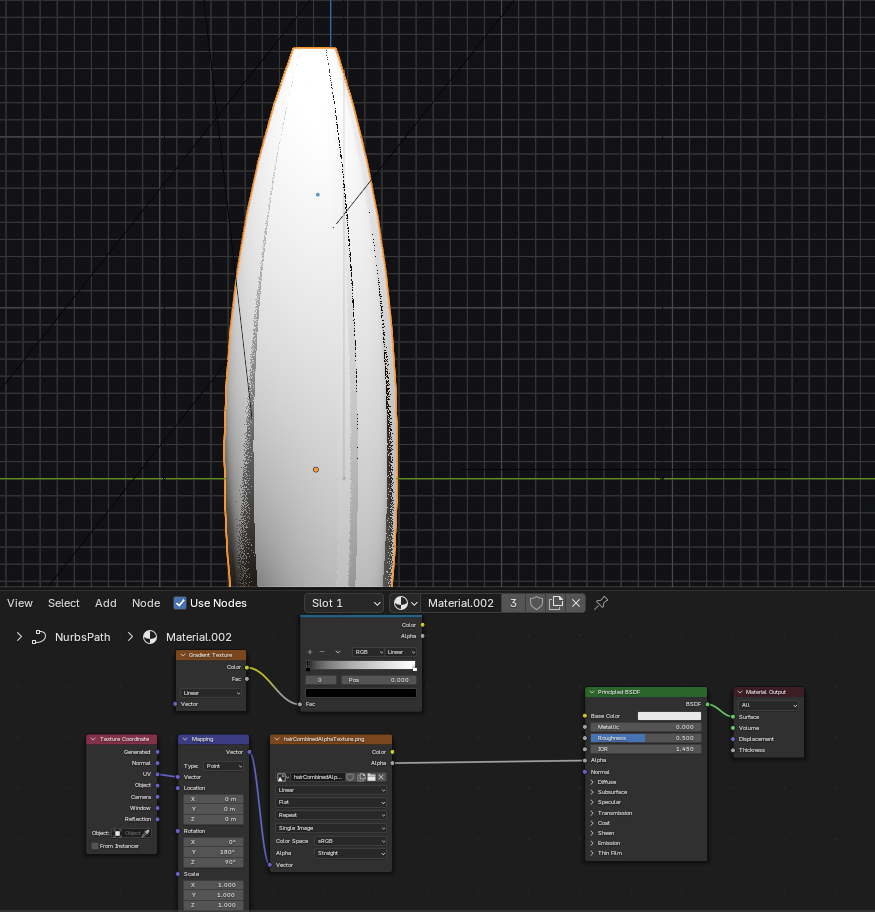Viewport: 875px width, 912px height.
Task: Add a color stop with the plus icon
Action: [x=310, y=652]
